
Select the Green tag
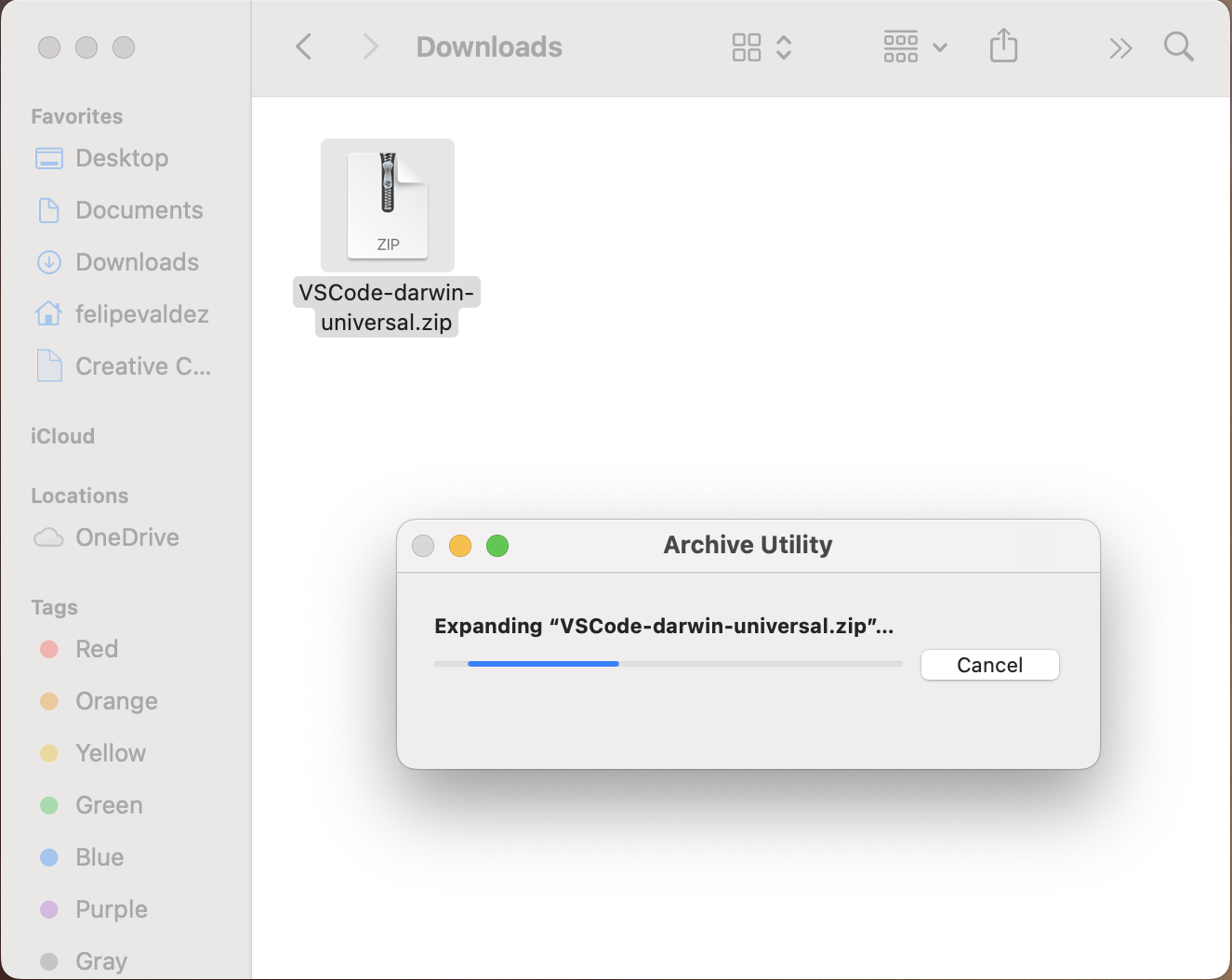click(108, 805)
